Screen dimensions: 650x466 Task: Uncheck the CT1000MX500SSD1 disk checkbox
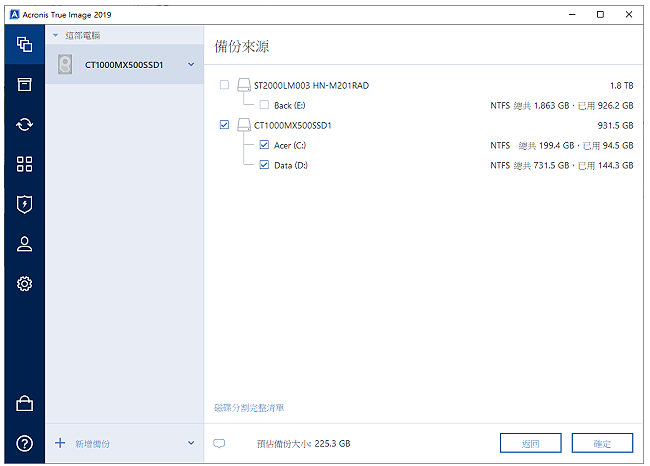point(224,125)
